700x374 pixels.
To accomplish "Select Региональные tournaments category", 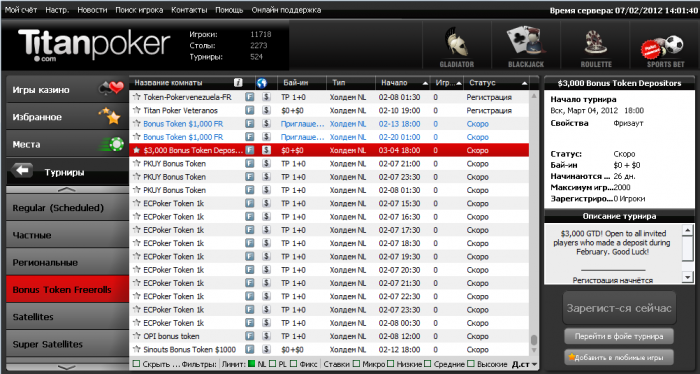I will (67, 262).
